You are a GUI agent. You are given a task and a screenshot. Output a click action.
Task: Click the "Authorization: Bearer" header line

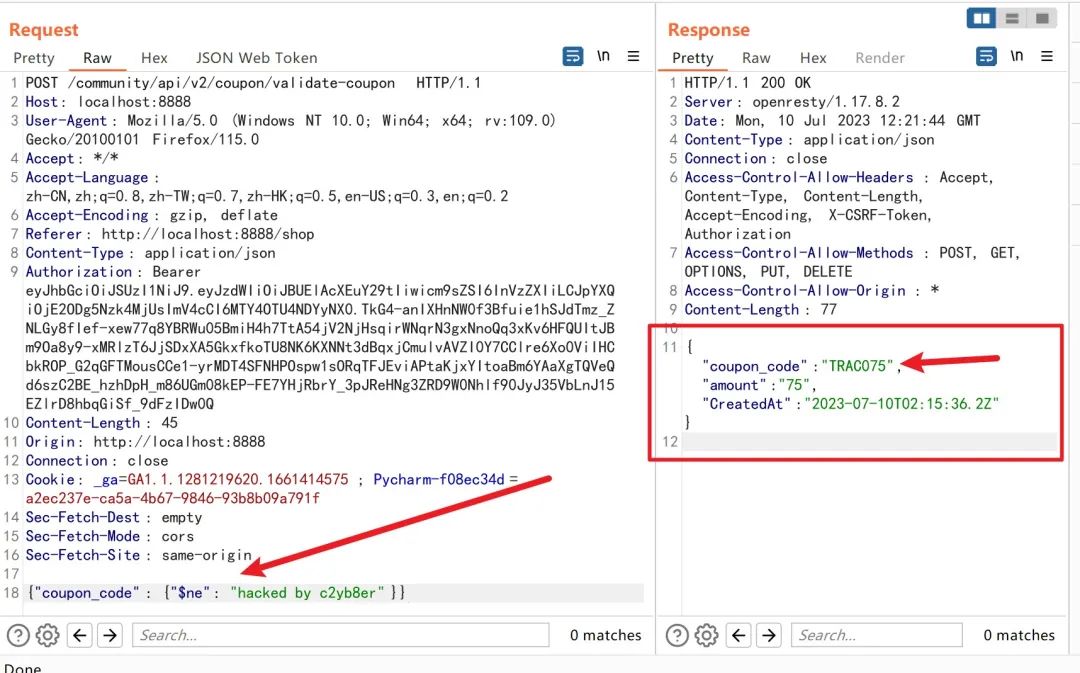[x=113, y=272]
